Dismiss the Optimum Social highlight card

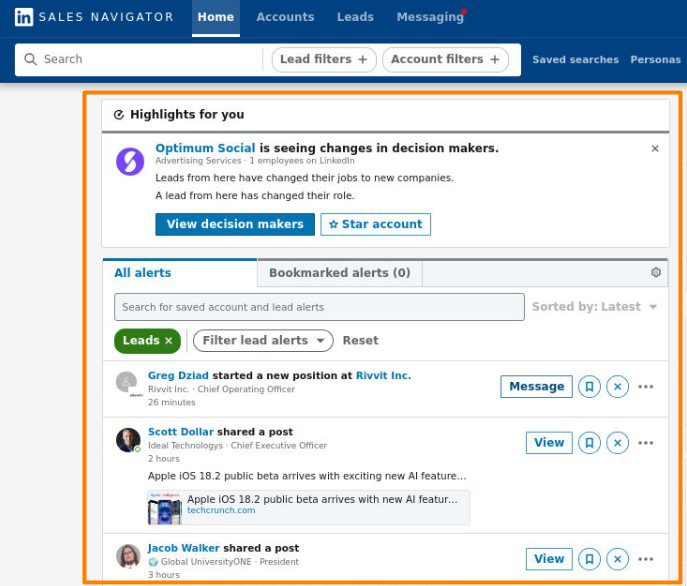pos(655,149)
